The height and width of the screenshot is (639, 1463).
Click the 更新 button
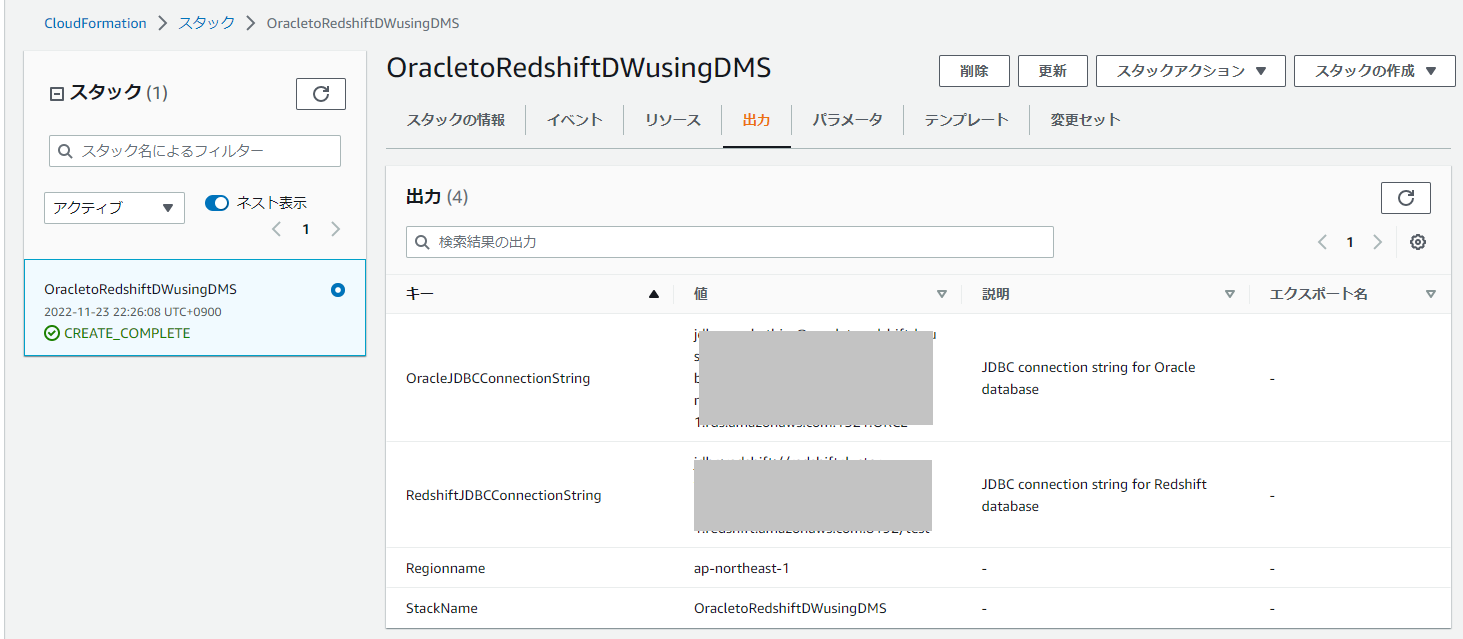coord(1053,71)
